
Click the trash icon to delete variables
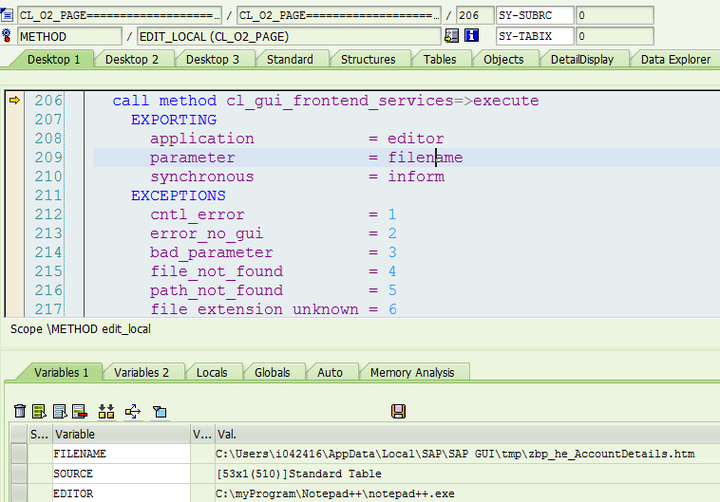pyautogui.click(x=20, y=411)
